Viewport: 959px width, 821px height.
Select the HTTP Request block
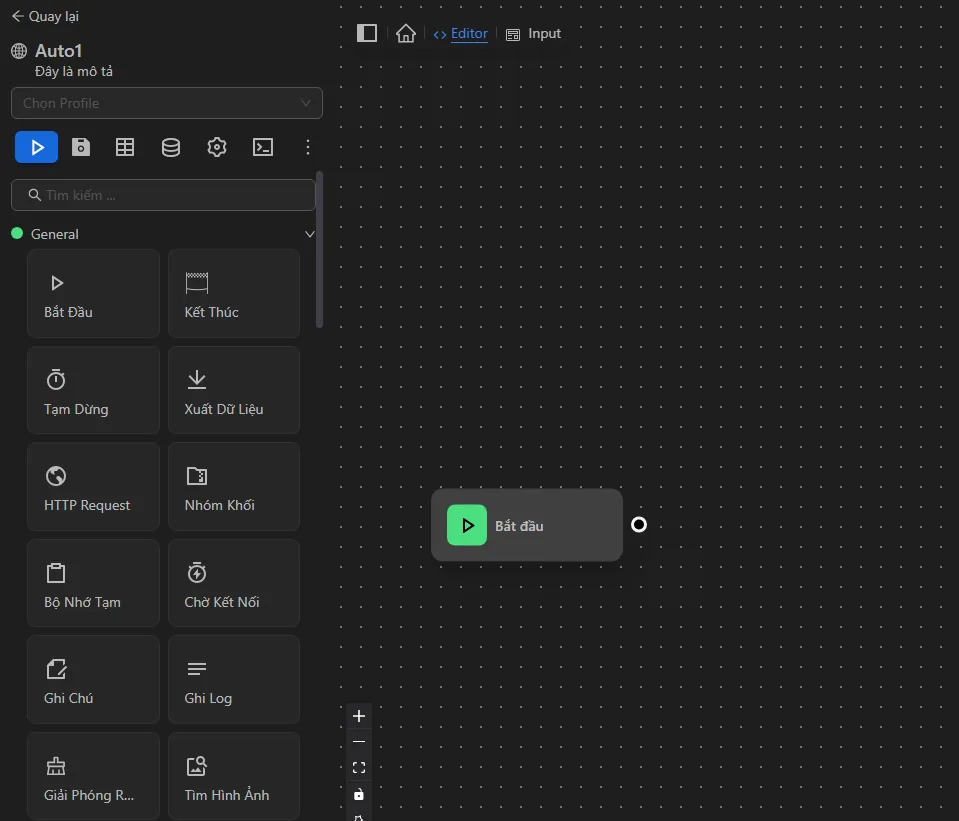pos(93,487)
